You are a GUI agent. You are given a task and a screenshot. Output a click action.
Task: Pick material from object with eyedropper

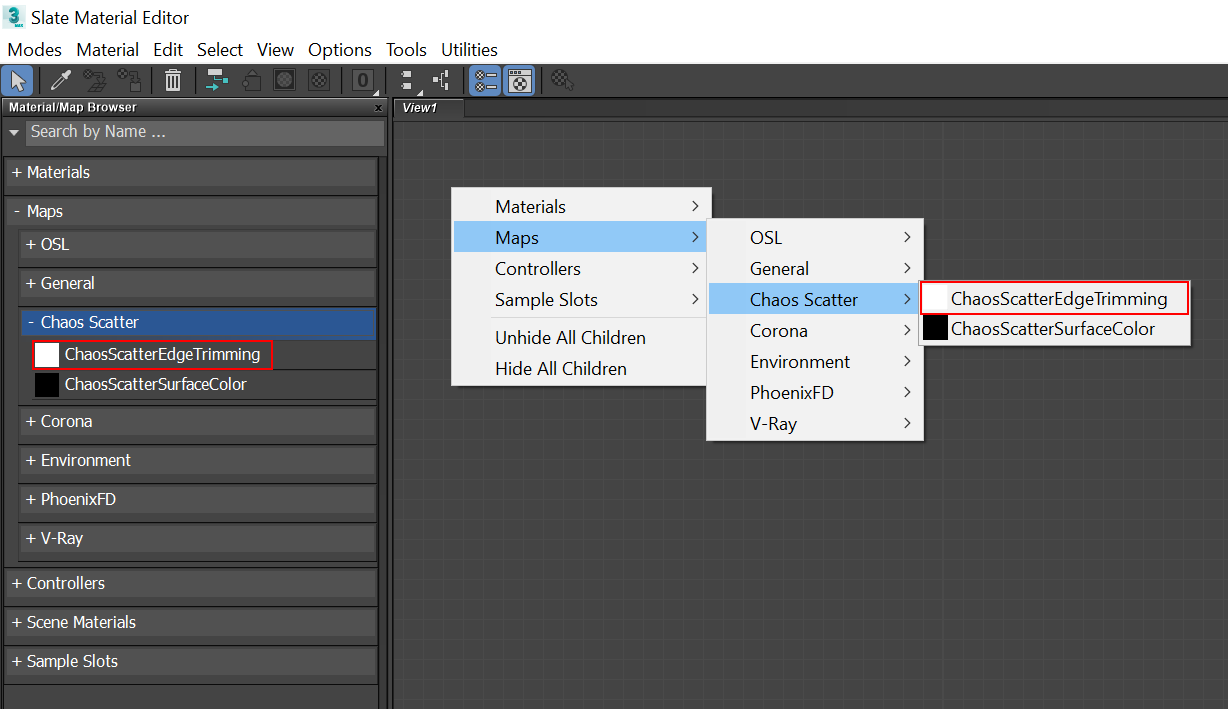click(x=61, y=81)
